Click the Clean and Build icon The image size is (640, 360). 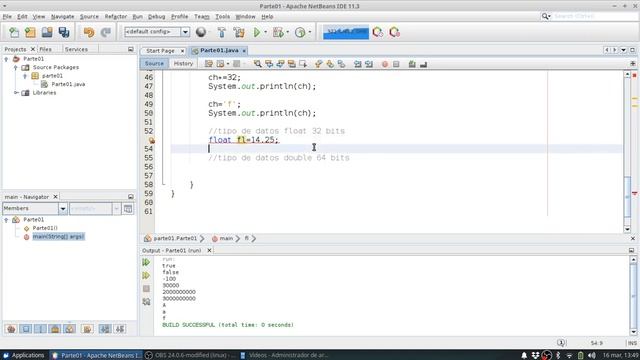[239, 32]
